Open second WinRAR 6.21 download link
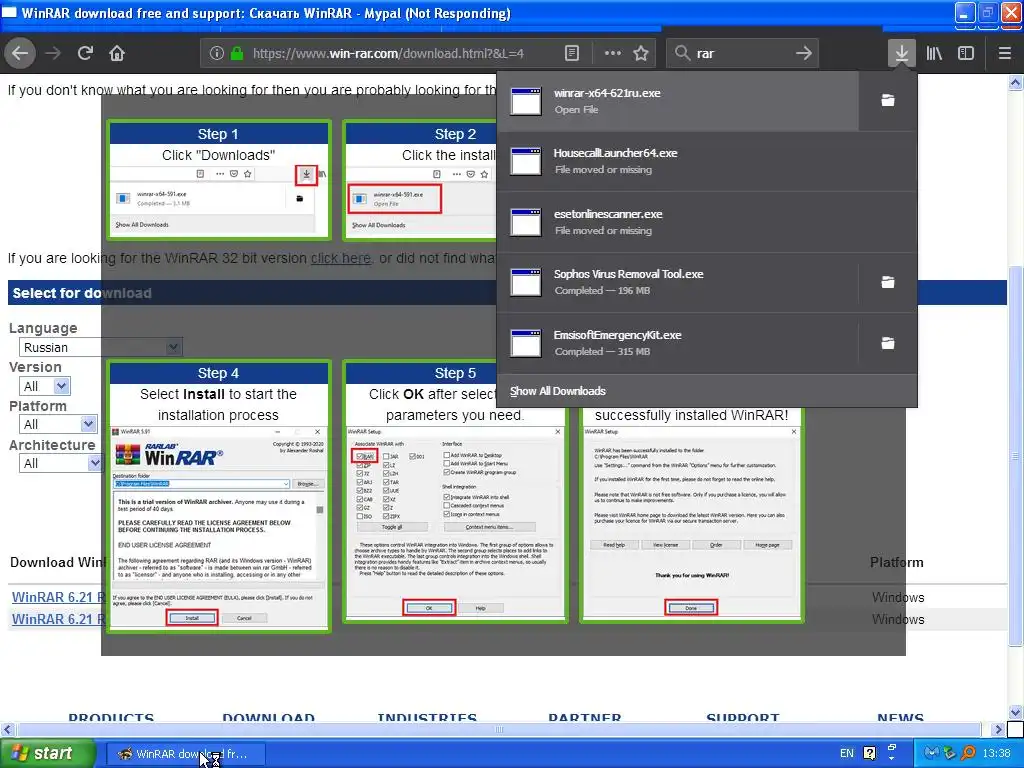This screenshot has width=1024, height=768. tap(58, 619)
